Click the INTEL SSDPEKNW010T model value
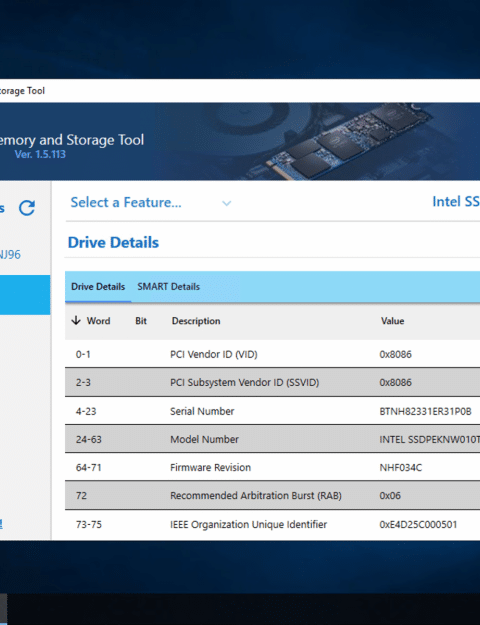This screenshot has height=625, width=480. point(430,439)
